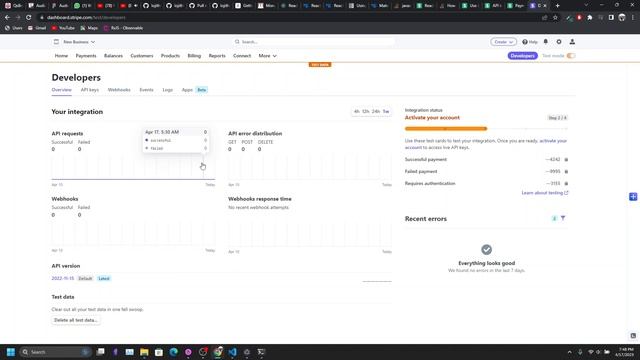The width and height of the screenshot is (640, 360).
Task: Copy the Successful payment test card number
Action: [566, 160]
